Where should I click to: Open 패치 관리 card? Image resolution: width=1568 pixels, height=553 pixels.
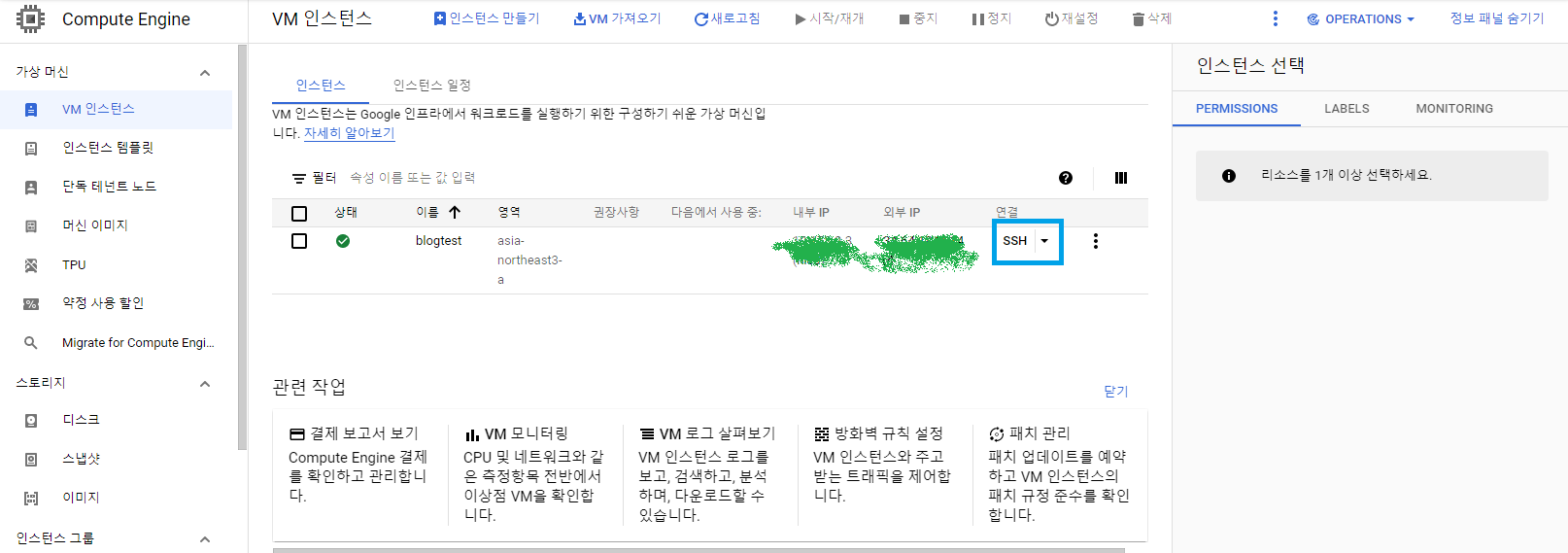1060,474
